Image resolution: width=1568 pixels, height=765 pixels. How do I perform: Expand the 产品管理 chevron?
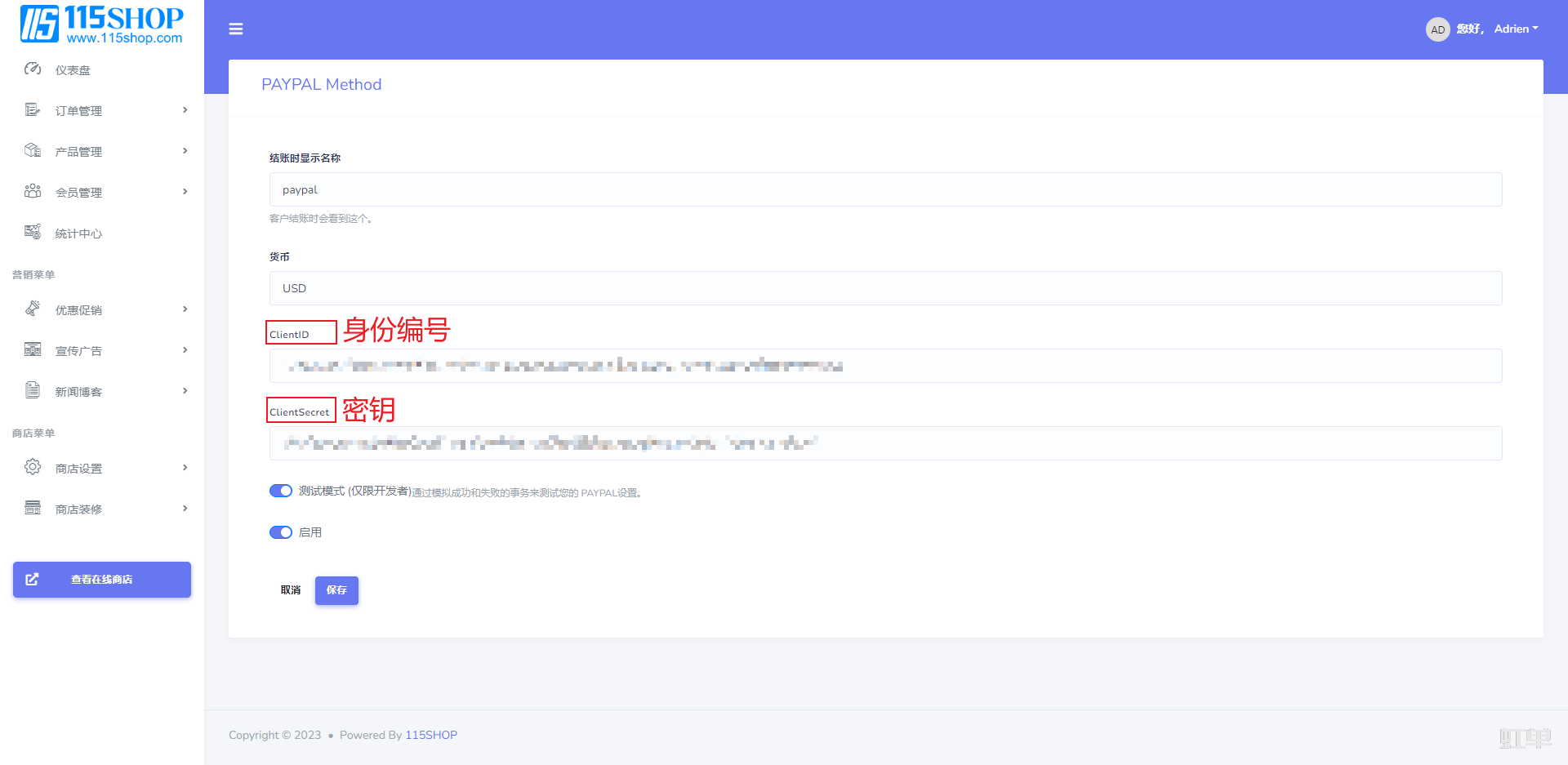point(185,151)
